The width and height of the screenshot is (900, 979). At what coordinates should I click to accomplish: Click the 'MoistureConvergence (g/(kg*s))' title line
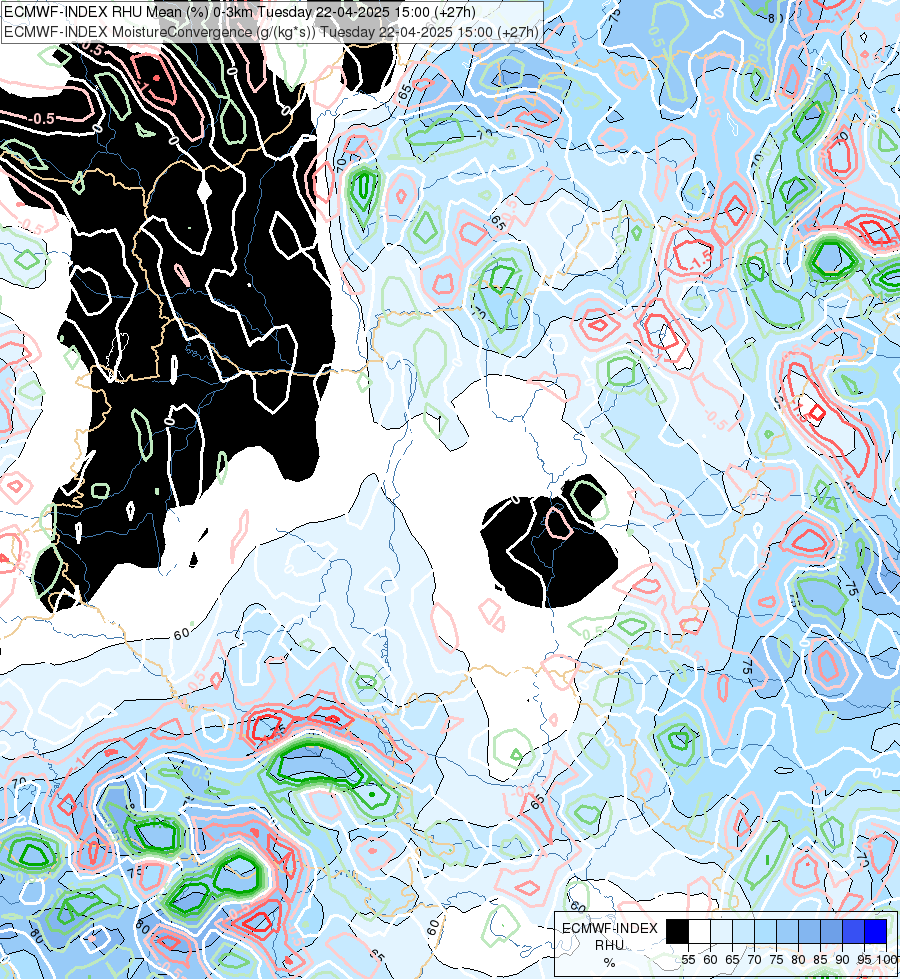tap(271, 32)
